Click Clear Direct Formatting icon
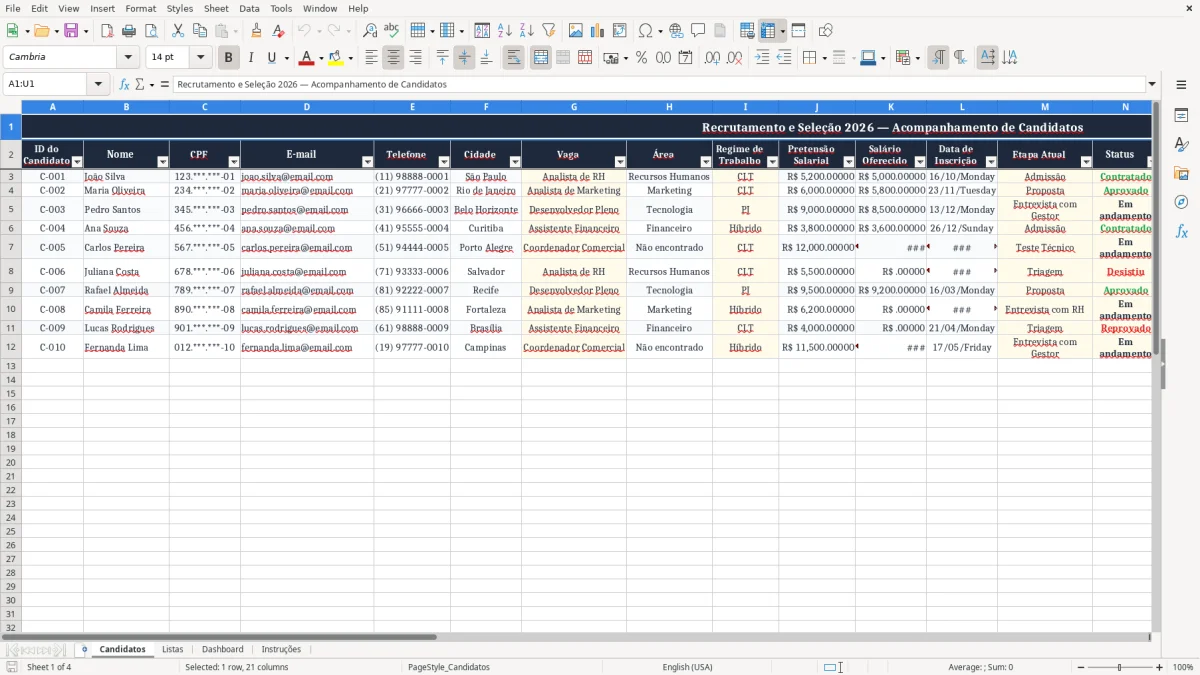The width and height of the screenshot is (1200, 675). tap(279, 31)
